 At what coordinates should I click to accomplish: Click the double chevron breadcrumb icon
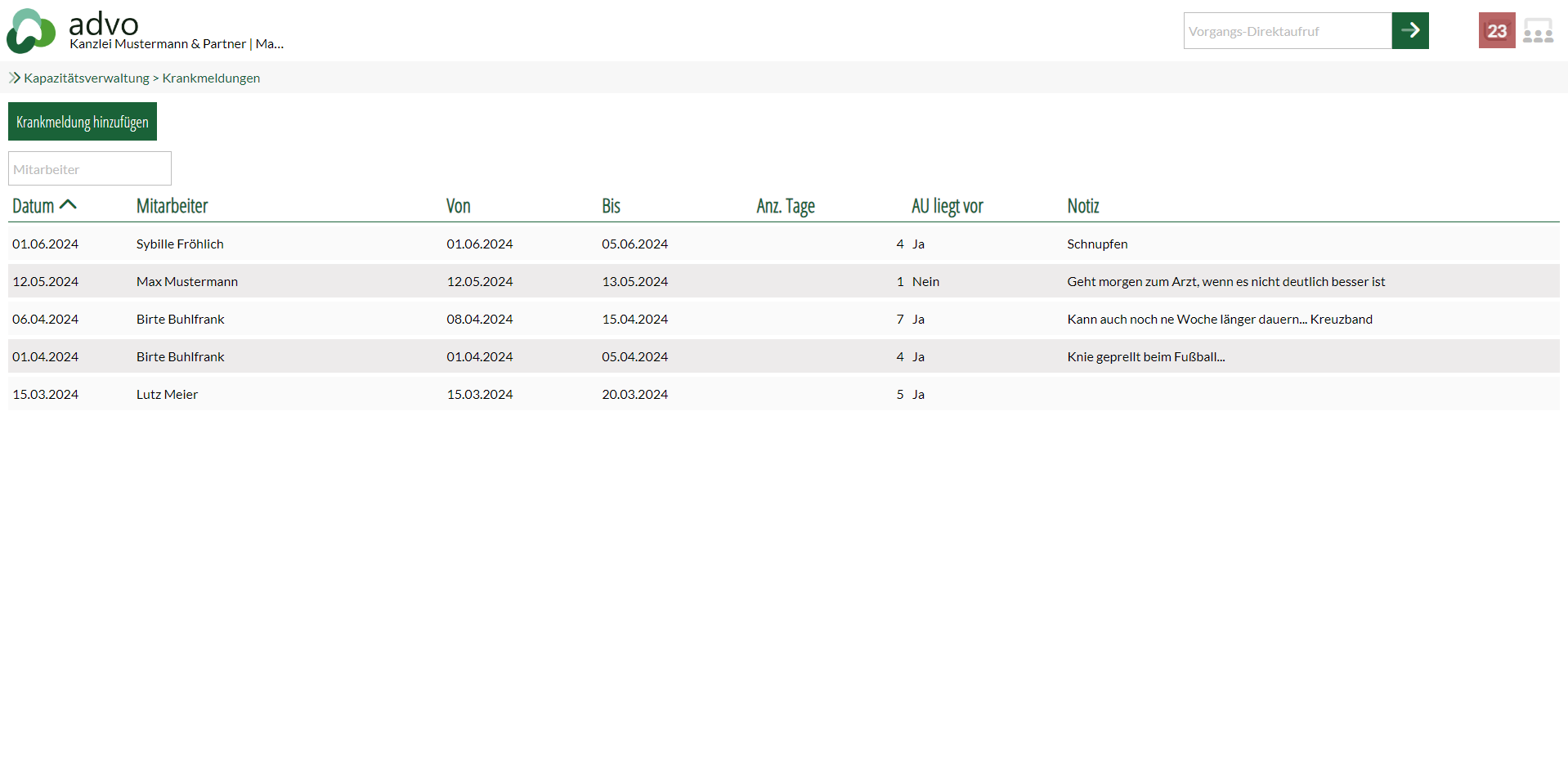pos(15,78)
